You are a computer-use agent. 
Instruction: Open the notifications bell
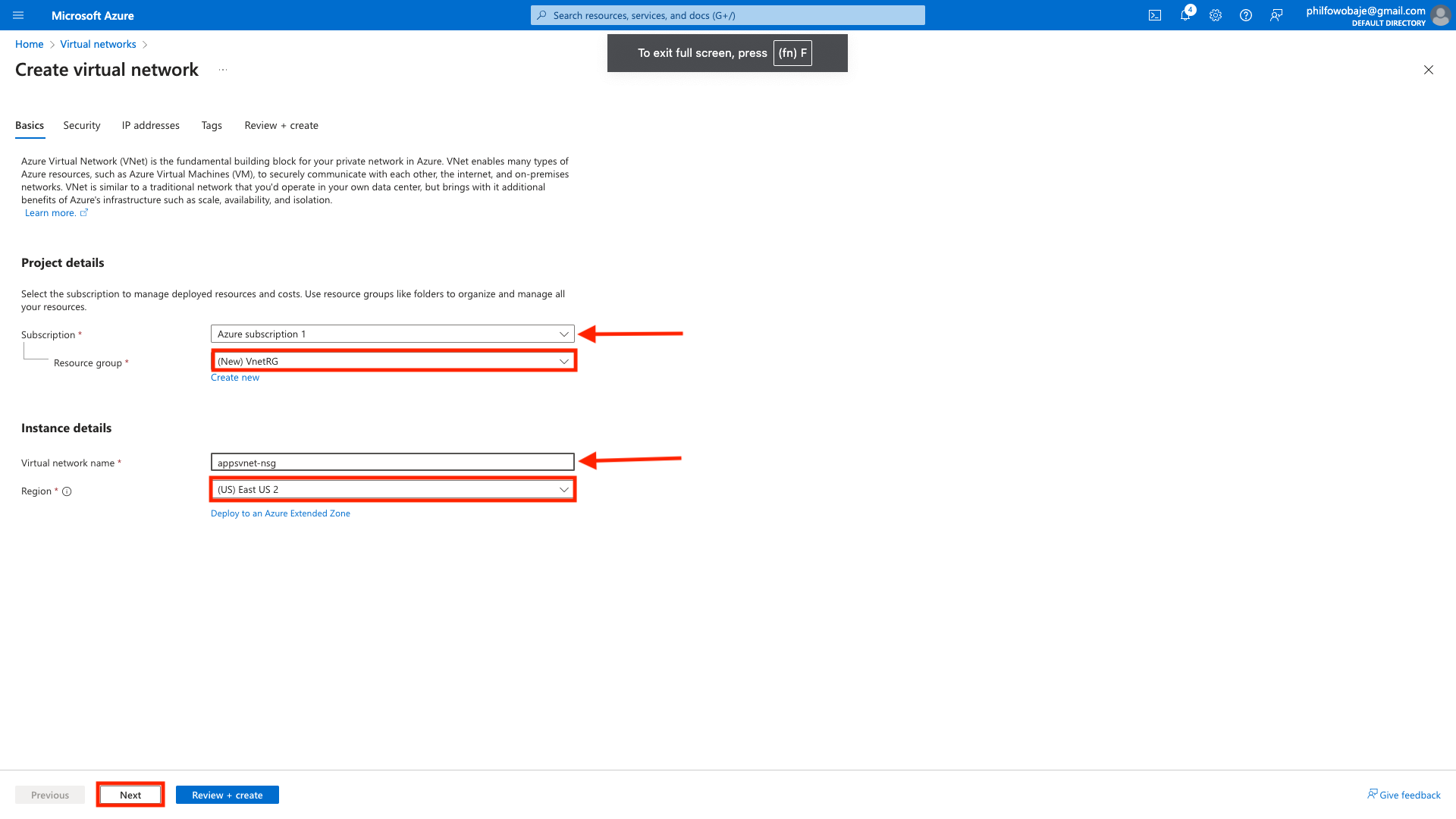coord(1185,15)
